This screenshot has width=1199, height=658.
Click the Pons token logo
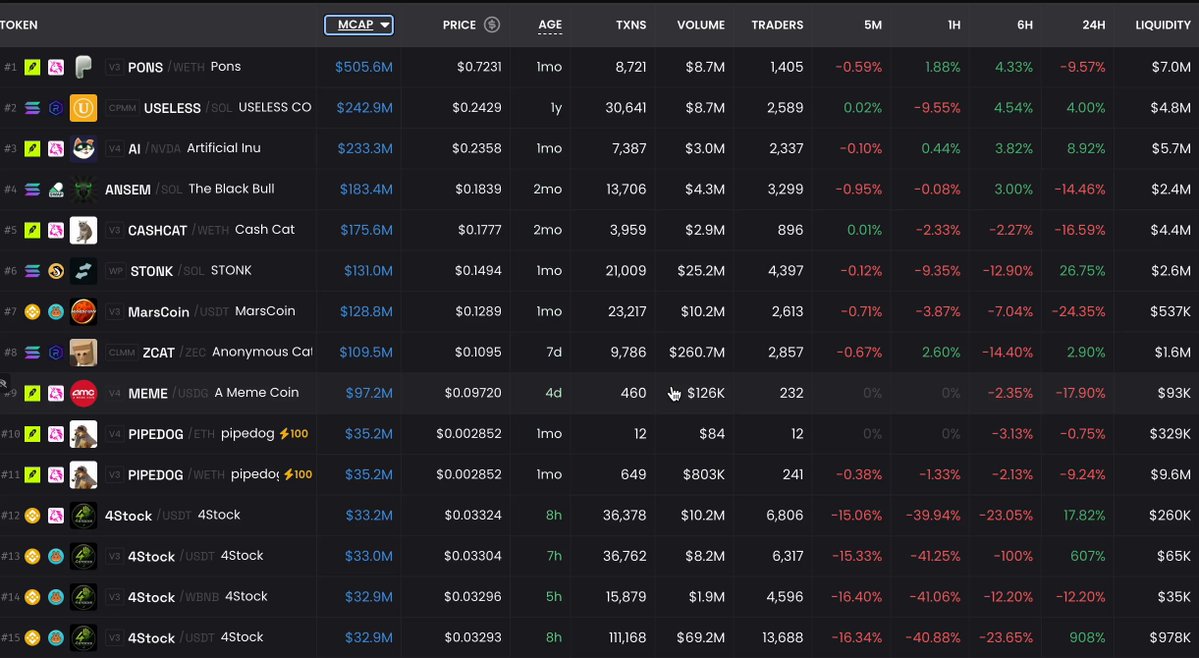[83, 67]
